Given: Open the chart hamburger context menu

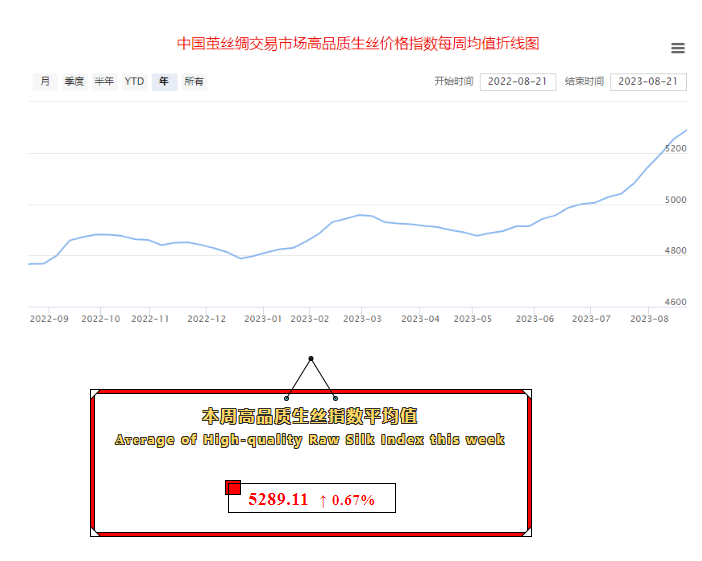Looking at the screenshot, I should (x=678, y=48).
